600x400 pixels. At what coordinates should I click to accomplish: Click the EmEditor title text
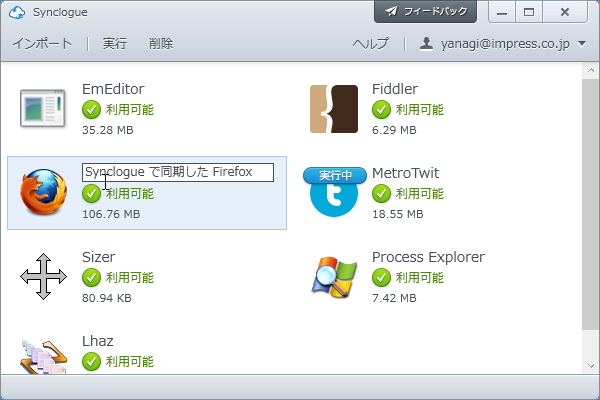click(x=113, y=89)
